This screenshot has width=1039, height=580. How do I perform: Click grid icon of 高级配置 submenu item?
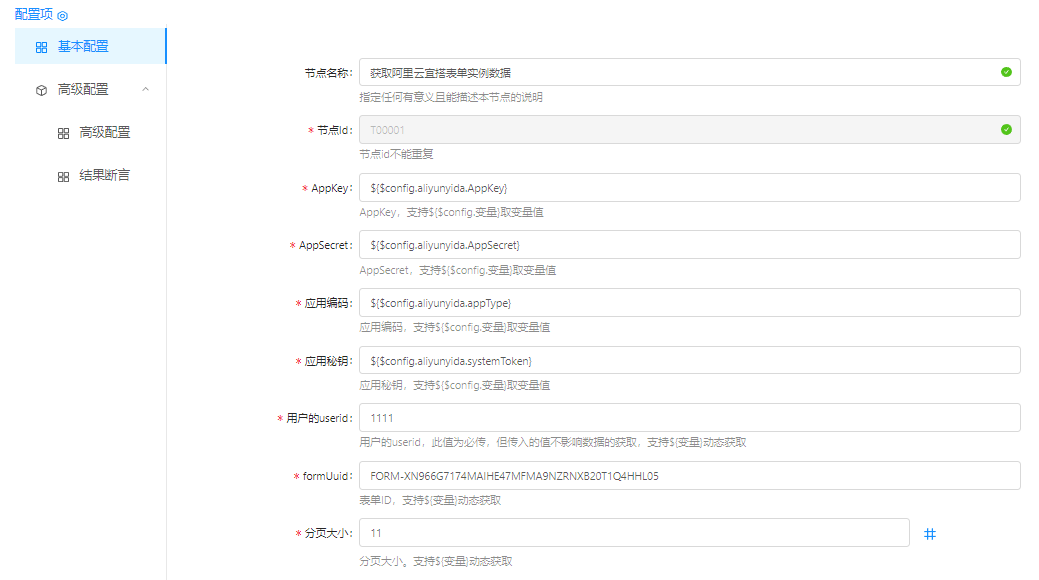point(63,133)
